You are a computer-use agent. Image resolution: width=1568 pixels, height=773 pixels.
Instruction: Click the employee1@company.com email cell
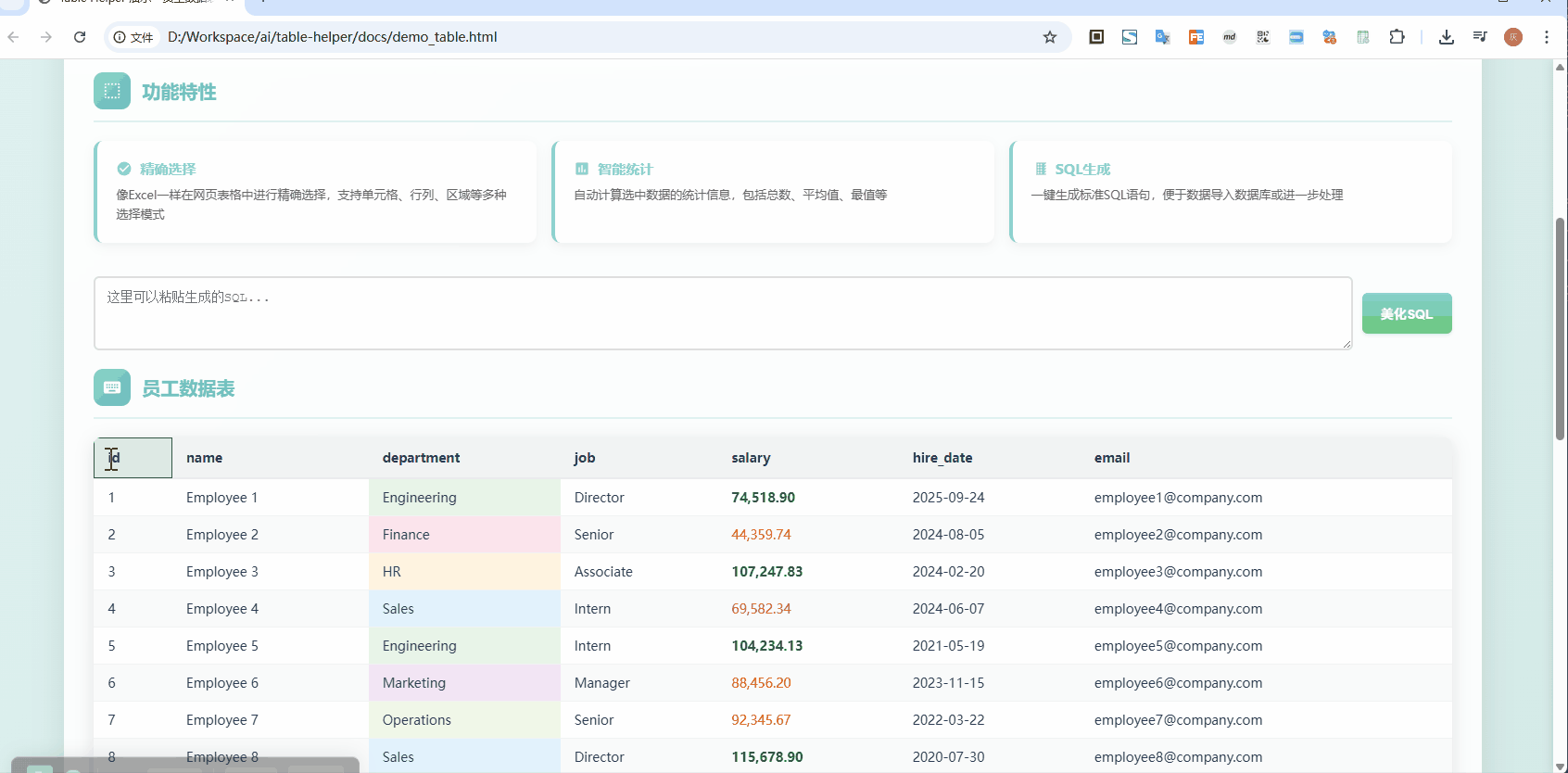[1178, 498]
